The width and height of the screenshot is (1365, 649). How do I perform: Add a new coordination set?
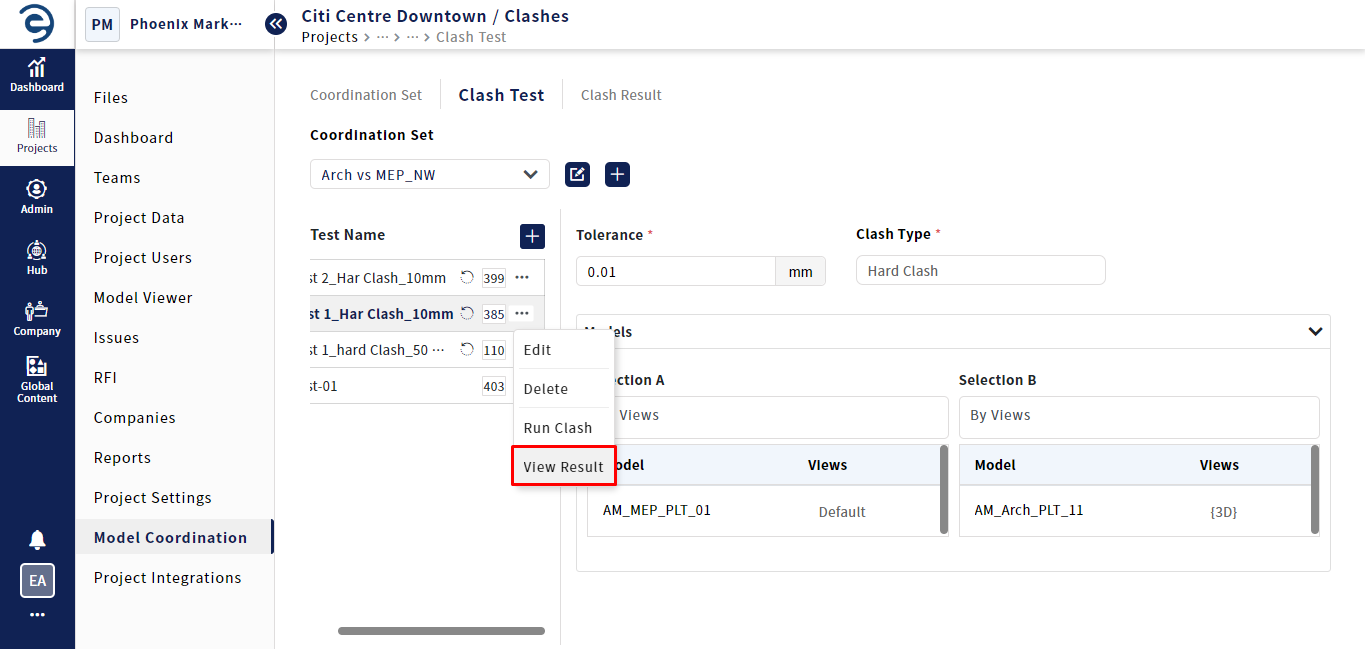[617, 175]
